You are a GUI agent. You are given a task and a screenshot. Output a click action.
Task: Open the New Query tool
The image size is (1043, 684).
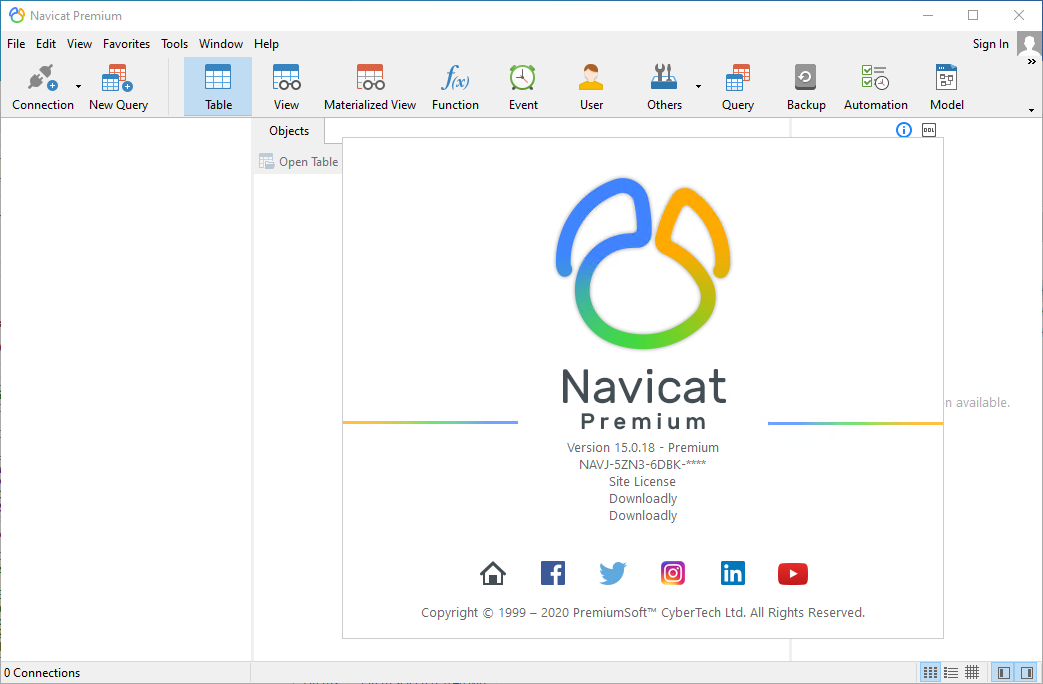pyautogui.click(x=117, y=86)
